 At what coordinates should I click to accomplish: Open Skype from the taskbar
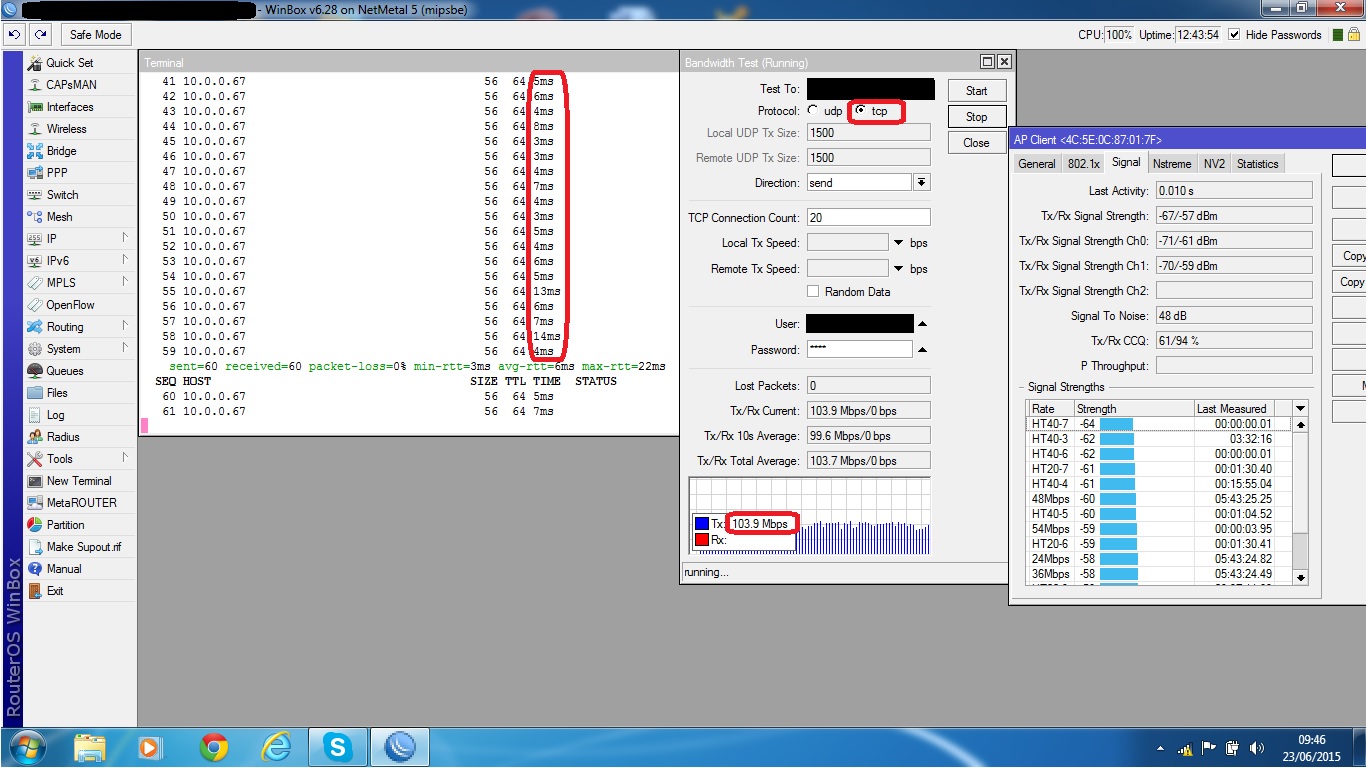click(x=338, y=747)
